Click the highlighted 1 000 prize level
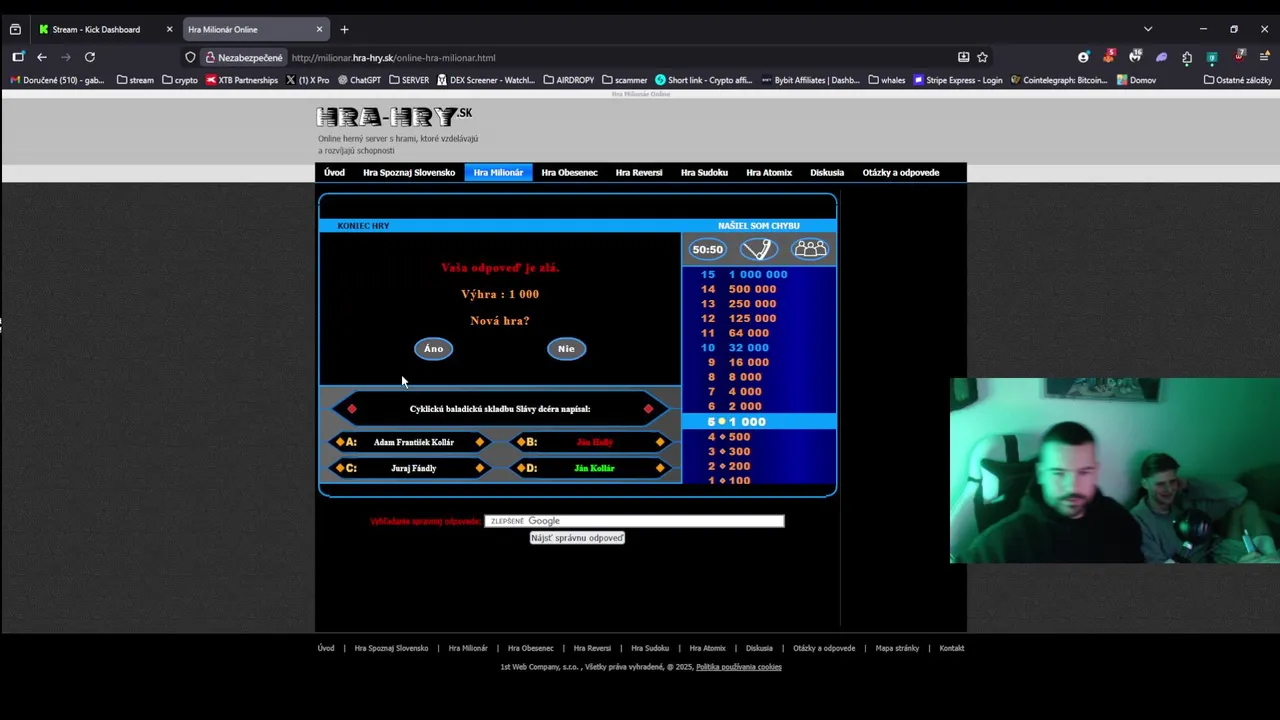 pos(759,422)
